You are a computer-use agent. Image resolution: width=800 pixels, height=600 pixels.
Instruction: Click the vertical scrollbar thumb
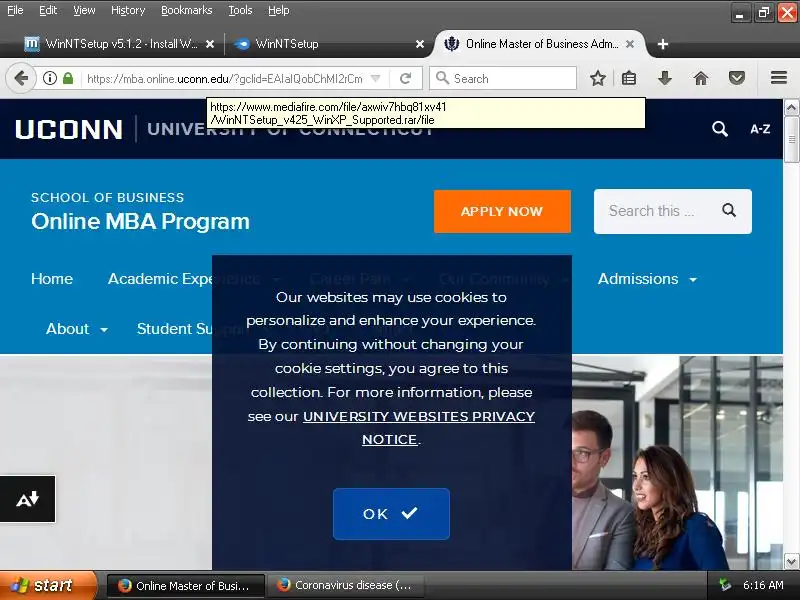click(791, 139)
